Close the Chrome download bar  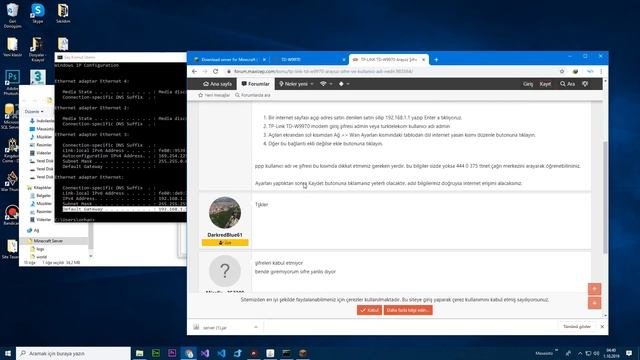click(602, 327)
